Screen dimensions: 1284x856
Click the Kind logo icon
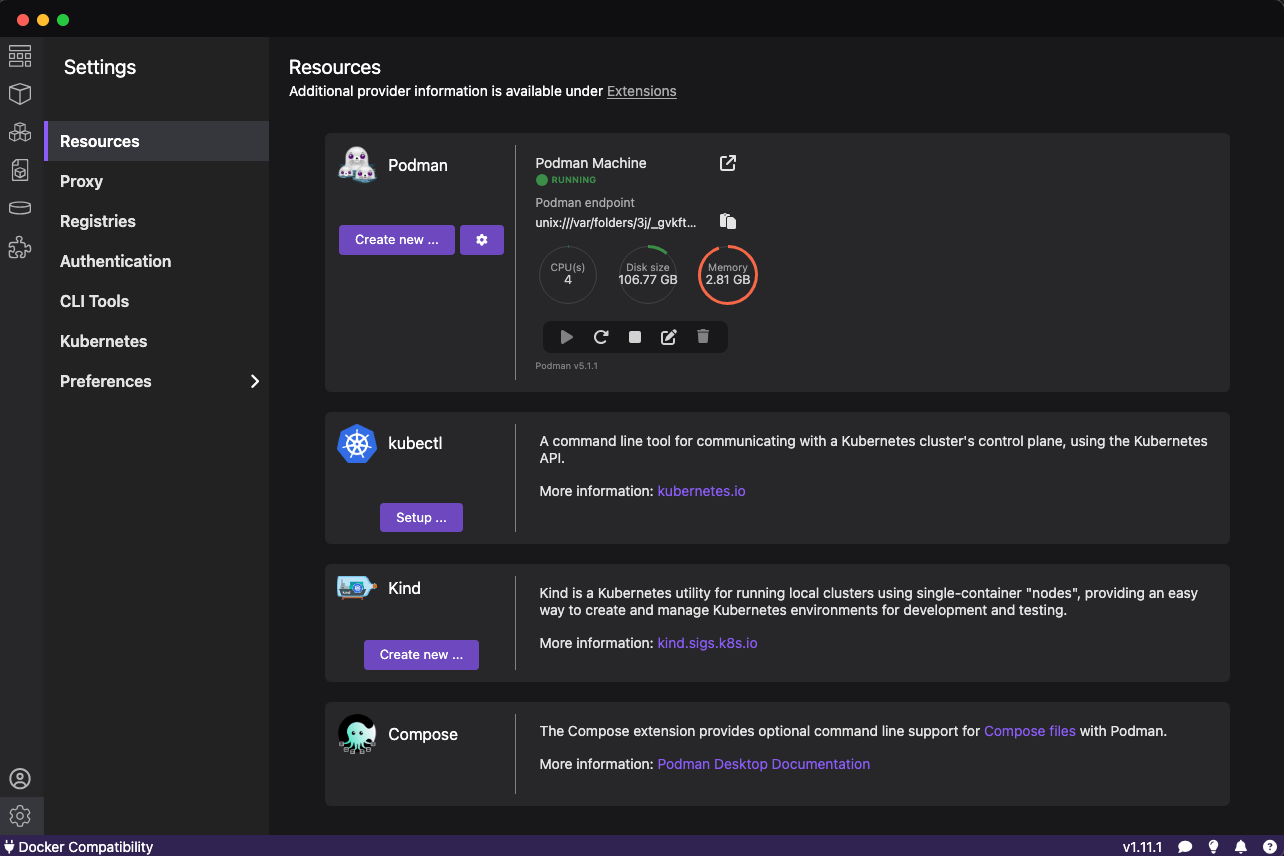click(x=357, y=588)
